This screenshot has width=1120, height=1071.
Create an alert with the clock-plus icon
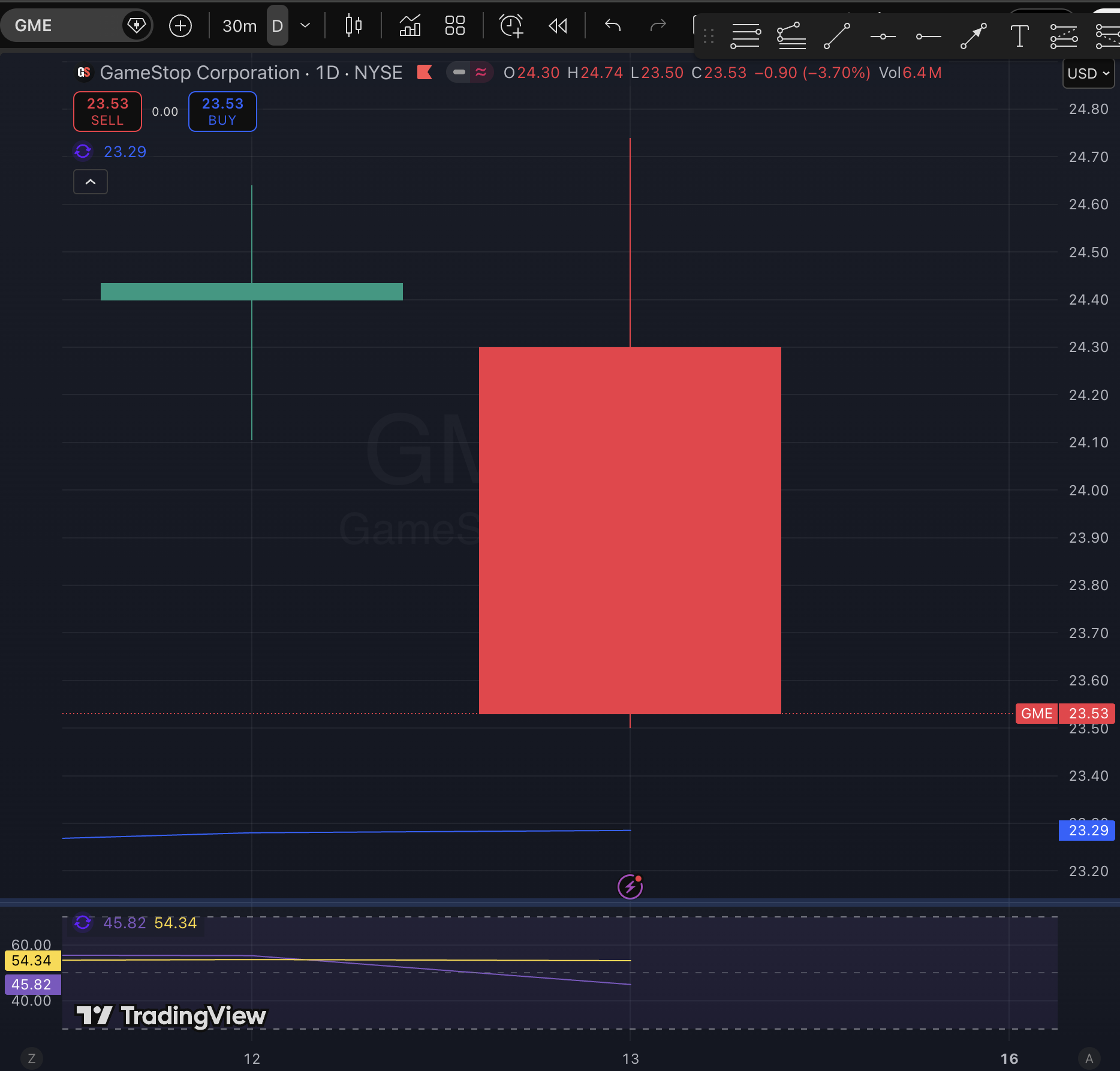pyautogui.click(x=511, y=26)
